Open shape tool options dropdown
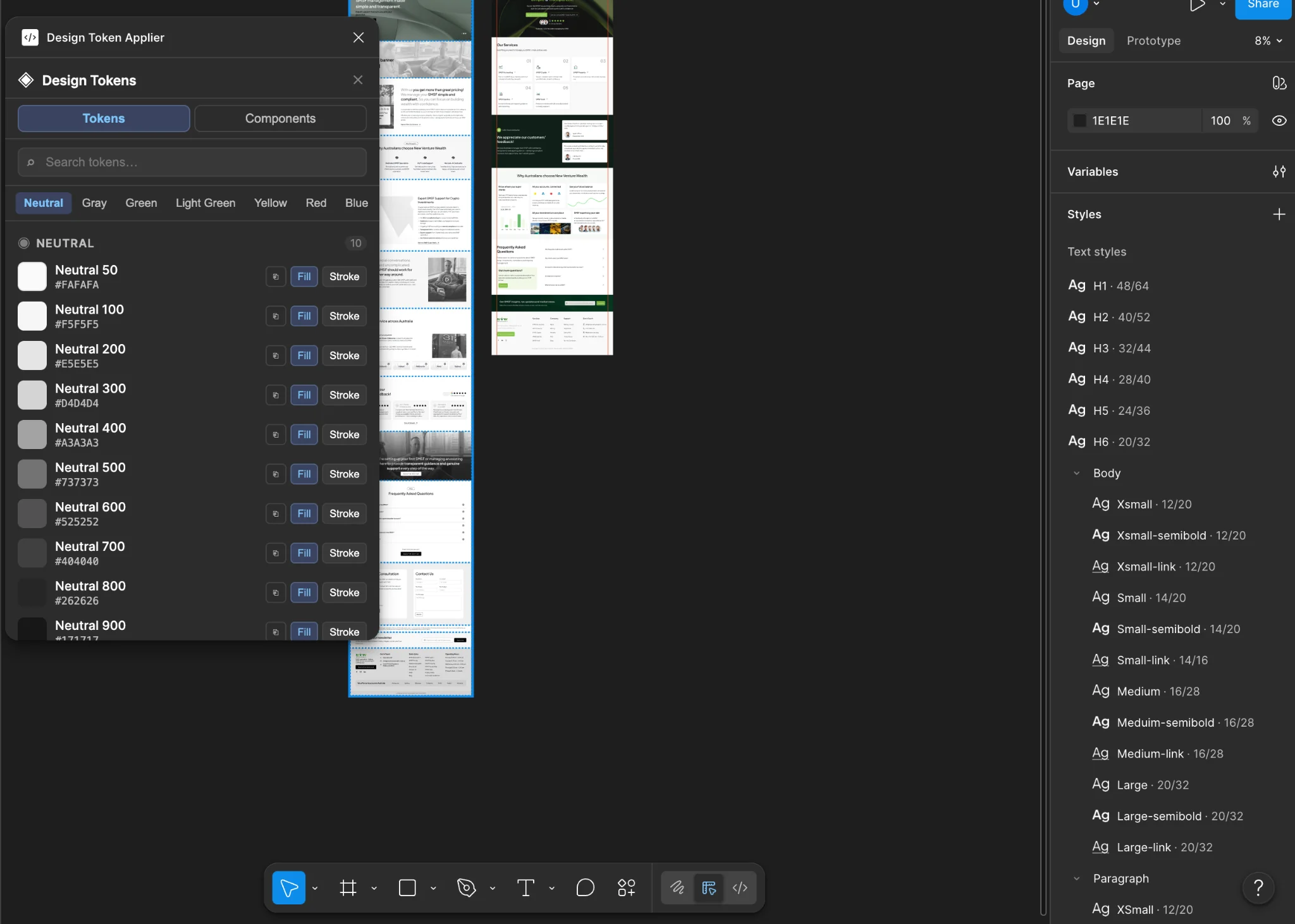This screenshot has height=924, width=1295. coord(433,888)
